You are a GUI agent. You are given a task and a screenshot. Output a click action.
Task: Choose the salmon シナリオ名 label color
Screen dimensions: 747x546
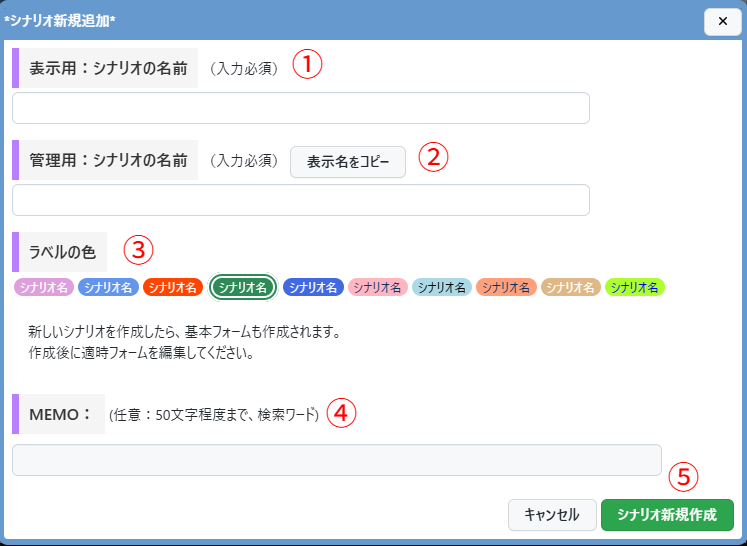pos(506,287)
